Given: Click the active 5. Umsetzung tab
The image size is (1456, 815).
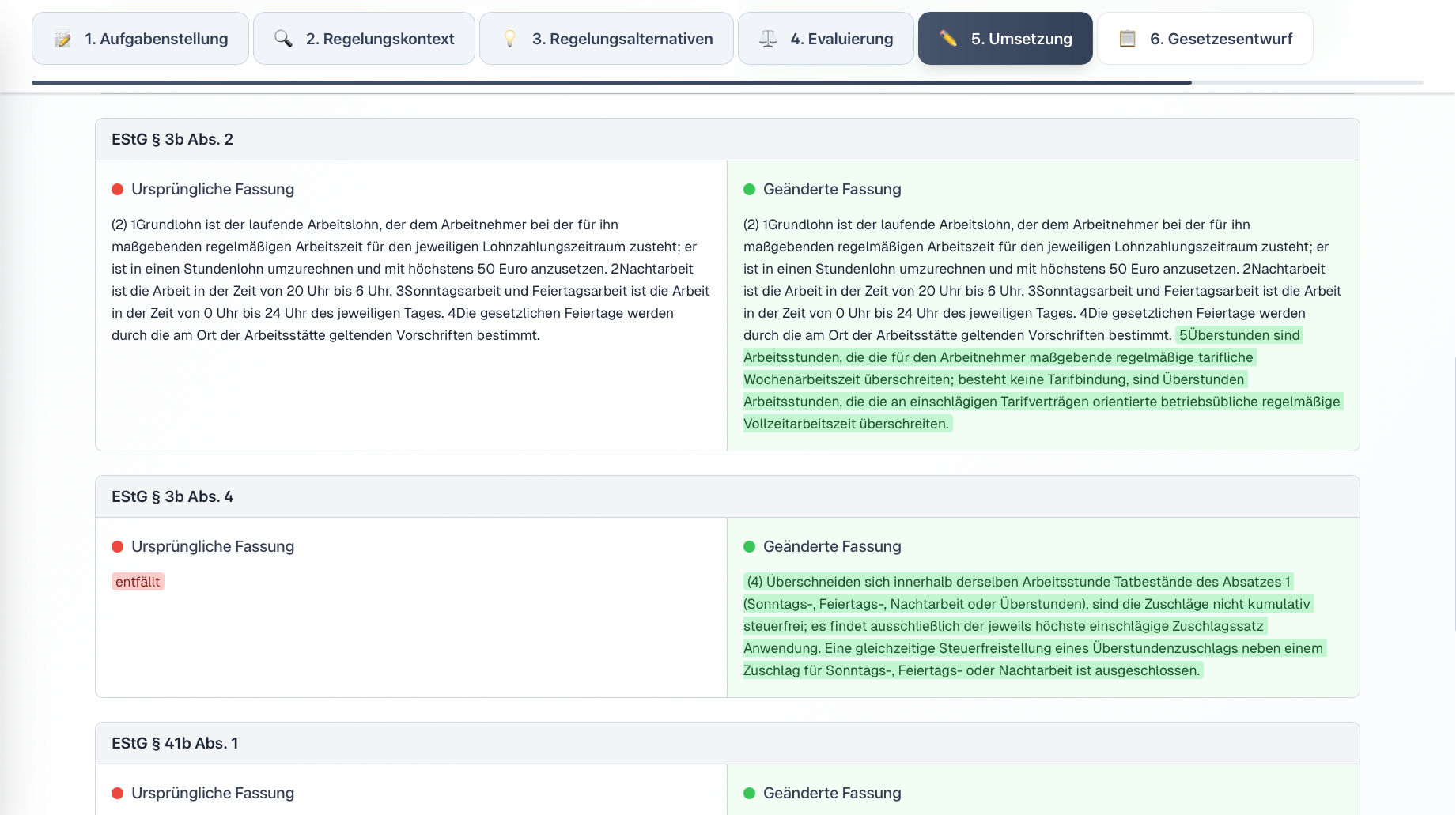Looking at the screenshot, I should click(x=1005, y=39).
